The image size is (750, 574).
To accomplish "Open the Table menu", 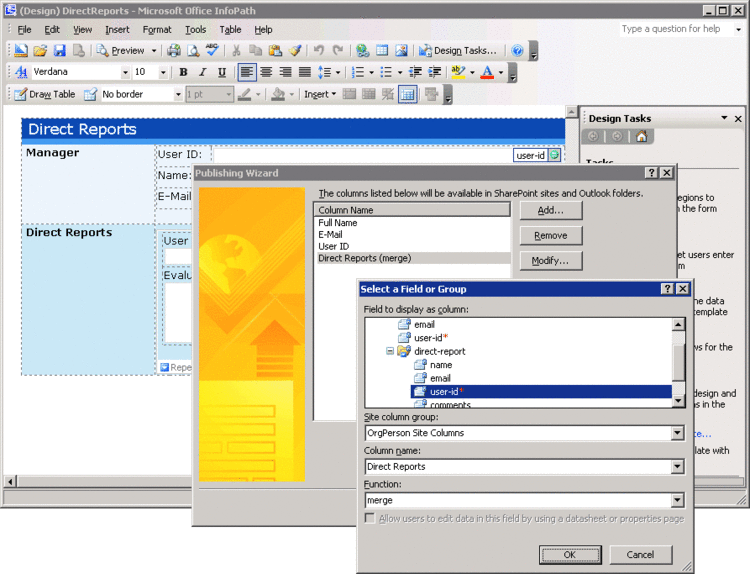I will click(230, 30).
